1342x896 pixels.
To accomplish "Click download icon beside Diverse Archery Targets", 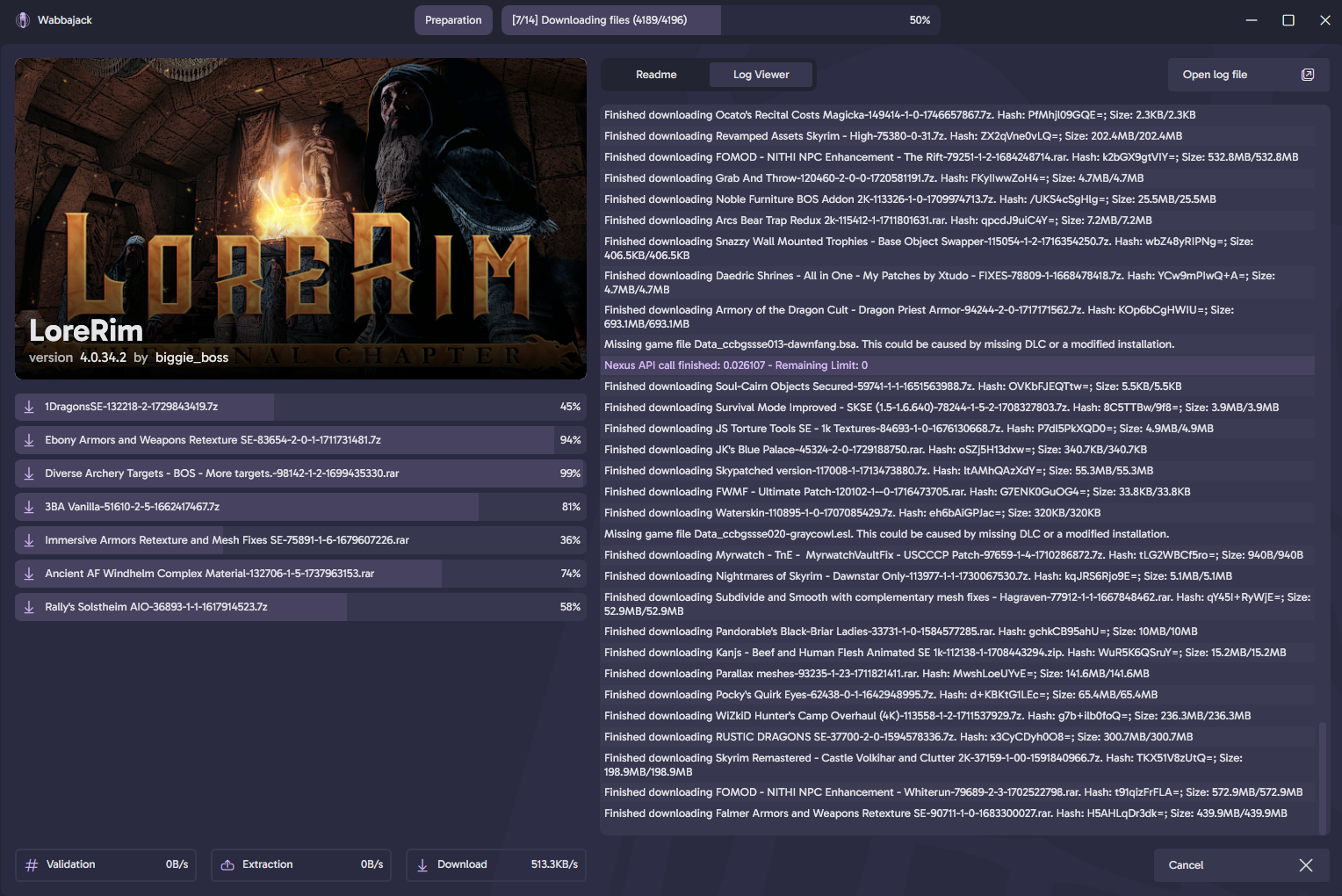I will click(x=29, y=473).
